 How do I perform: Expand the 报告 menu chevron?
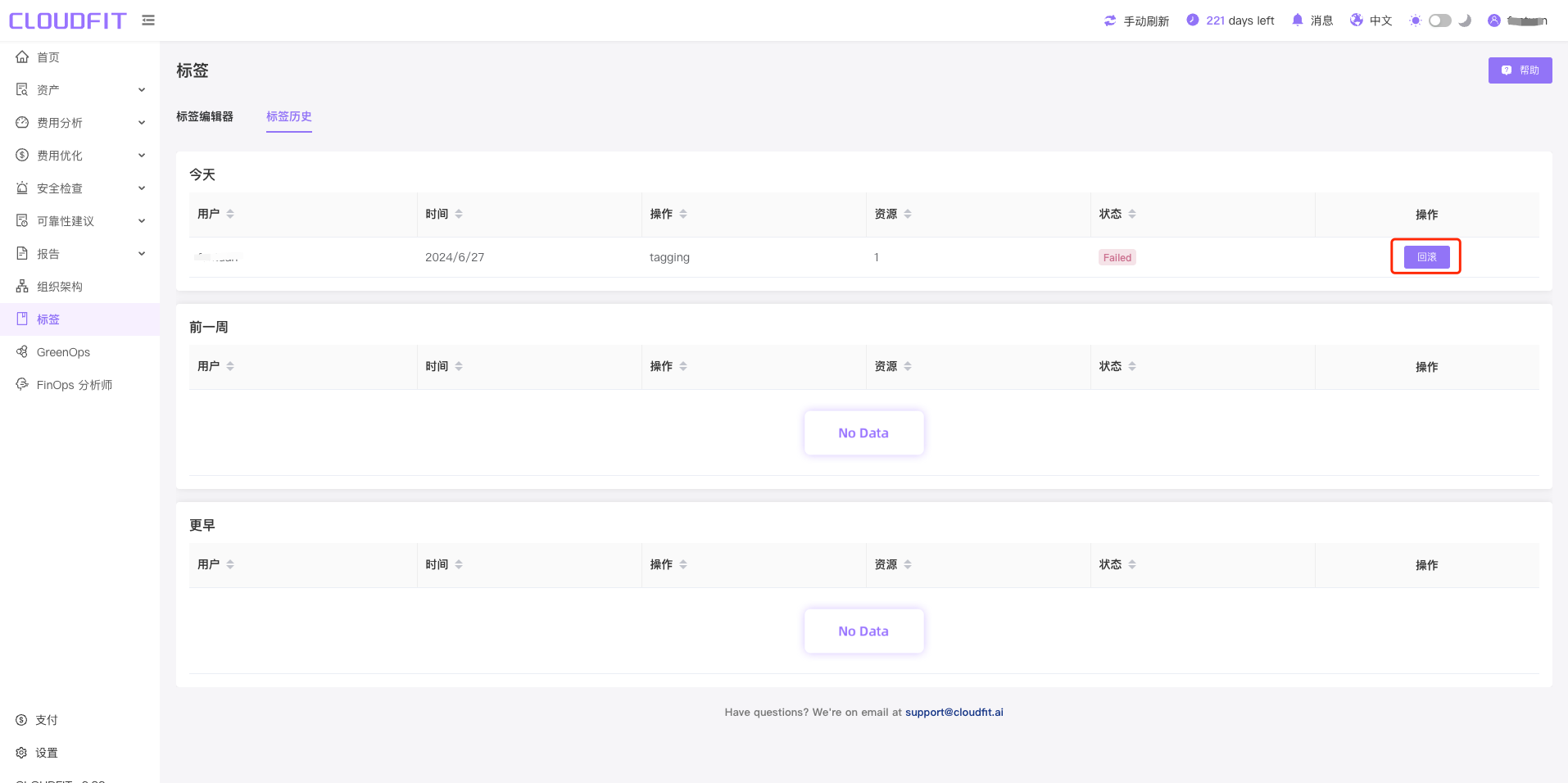click(142, 254)
